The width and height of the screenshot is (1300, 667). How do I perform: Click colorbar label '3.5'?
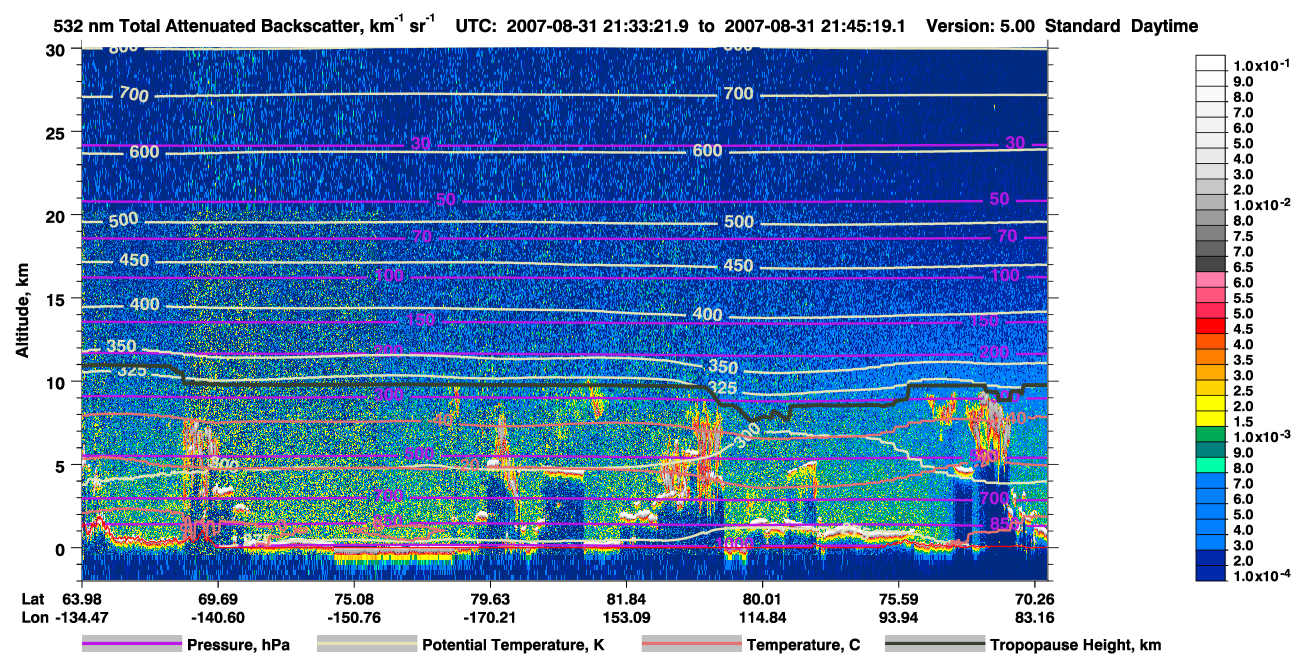pyautogui.click(x=1243, y=359)
